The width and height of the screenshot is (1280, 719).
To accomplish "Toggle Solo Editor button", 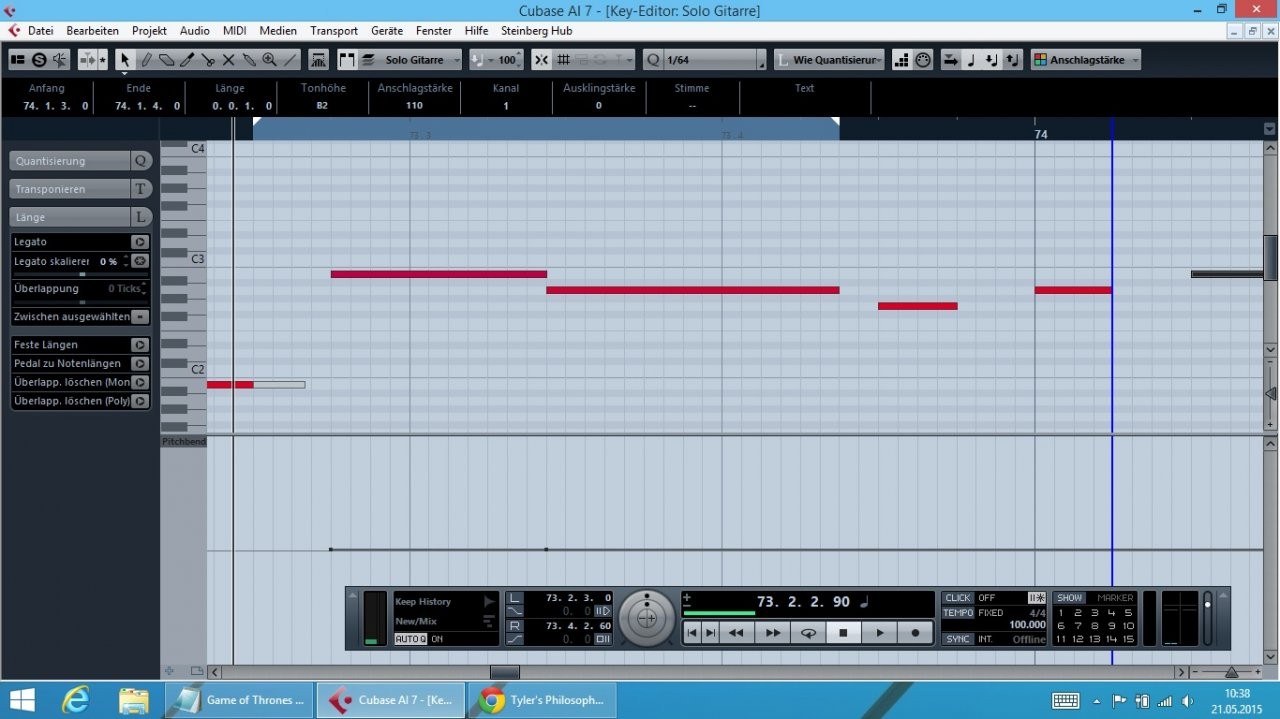I will 39,60.
